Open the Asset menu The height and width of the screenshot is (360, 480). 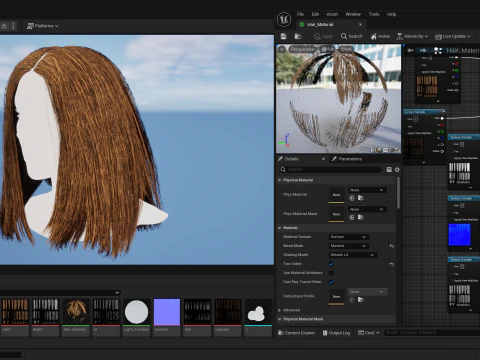(x=332, y=14)
